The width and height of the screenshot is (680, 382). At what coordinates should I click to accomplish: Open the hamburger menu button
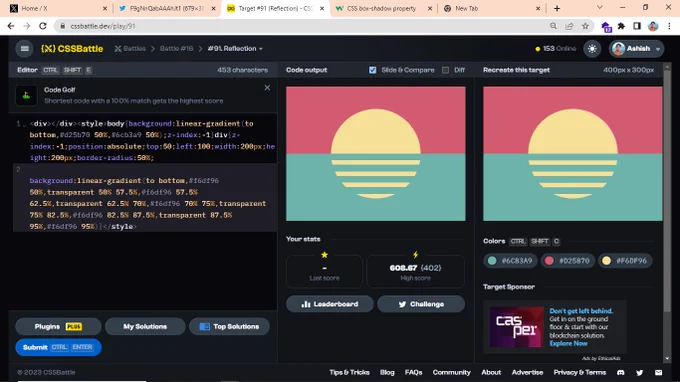click(x=25, y=49)
